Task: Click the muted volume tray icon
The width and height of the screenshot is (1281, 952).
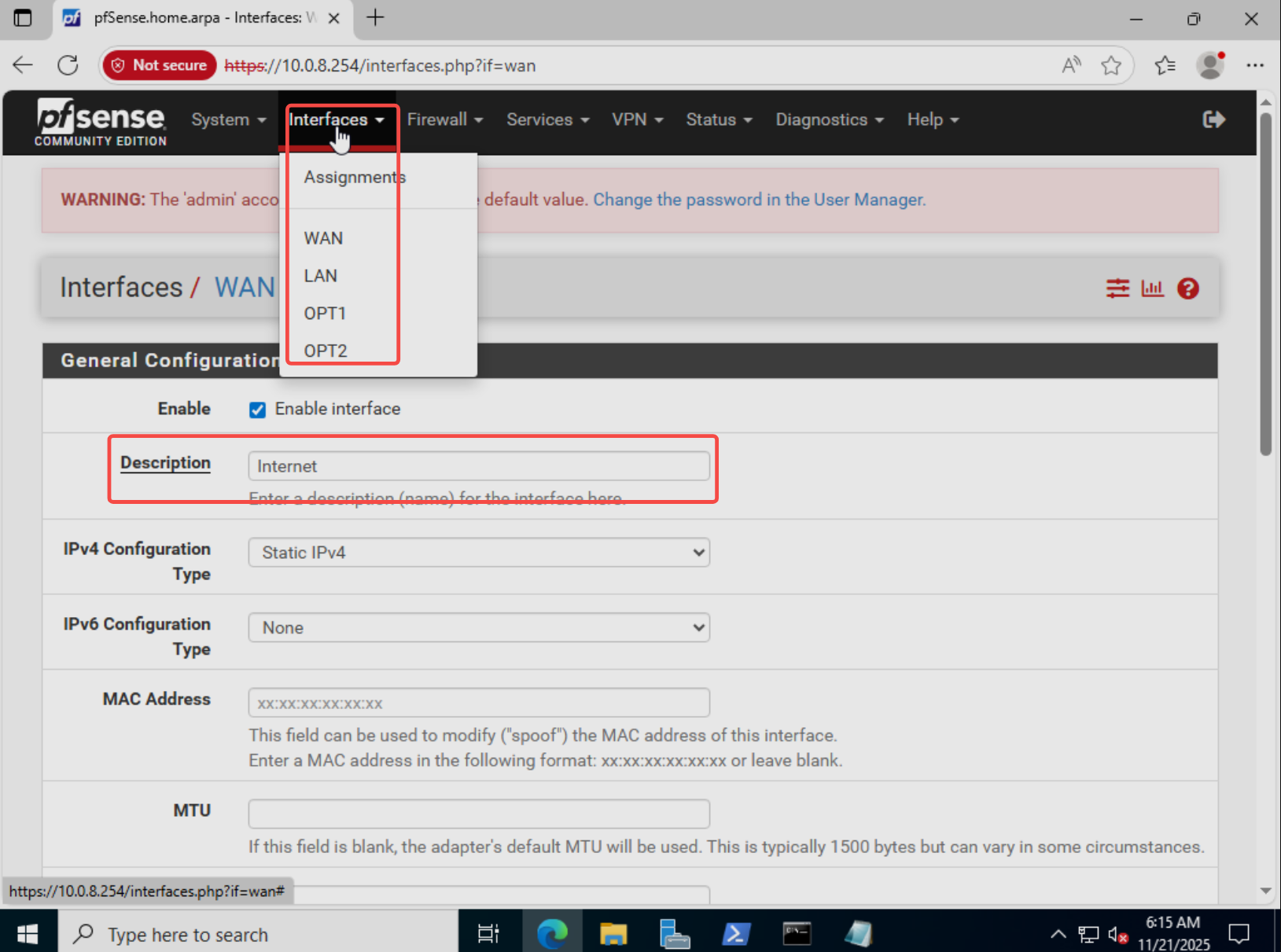Action: (1118, 935)
